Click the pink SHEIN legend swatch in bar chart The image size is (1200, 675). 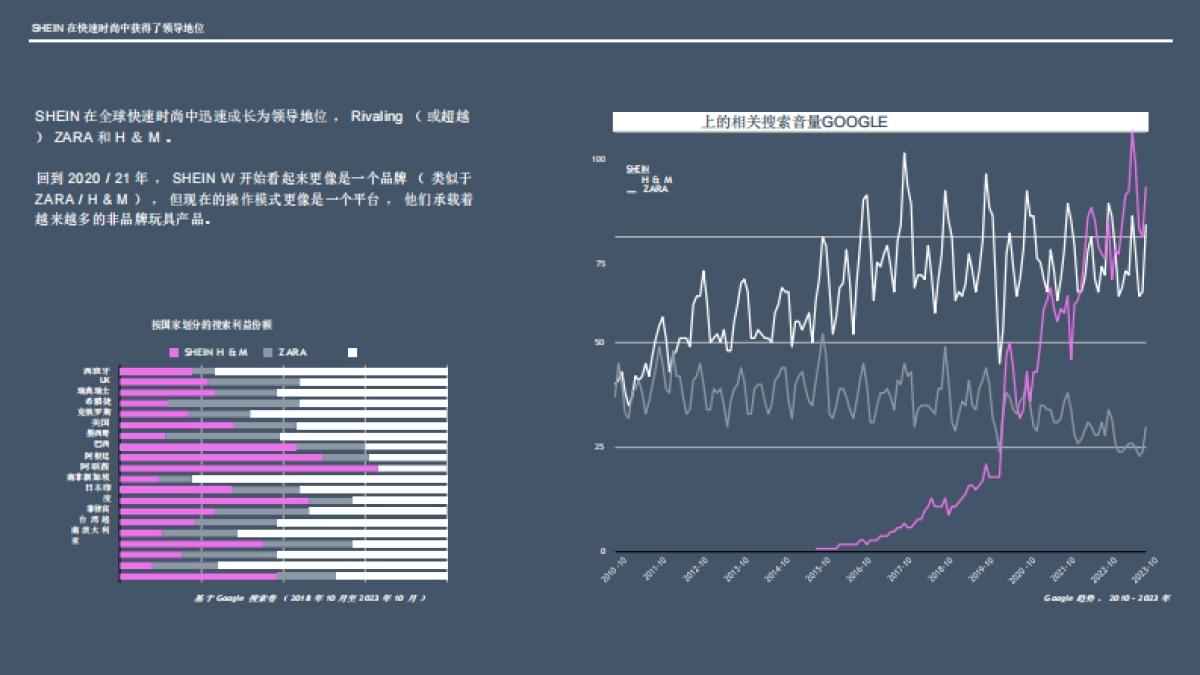(x=175, y=353)
